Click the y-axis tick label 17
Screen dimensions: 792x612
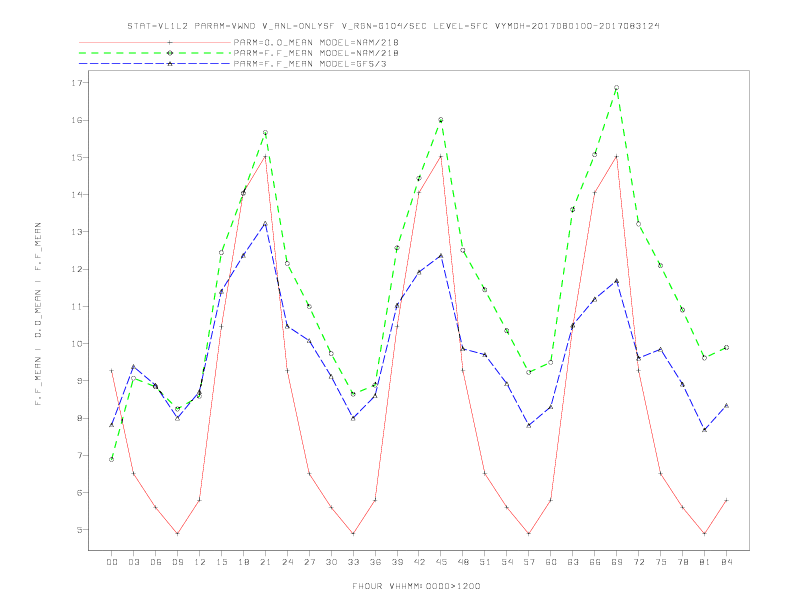pos(76,83)
